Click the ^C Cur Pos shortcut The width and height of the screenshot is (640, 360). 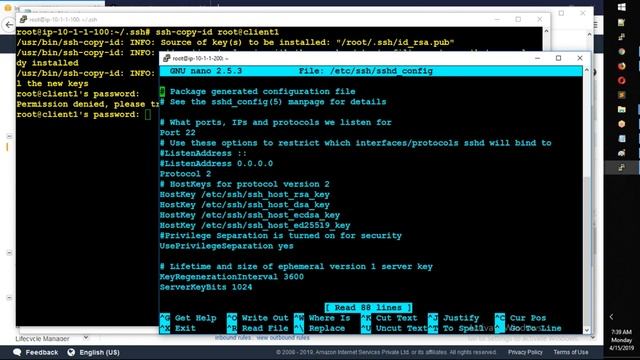520,318
